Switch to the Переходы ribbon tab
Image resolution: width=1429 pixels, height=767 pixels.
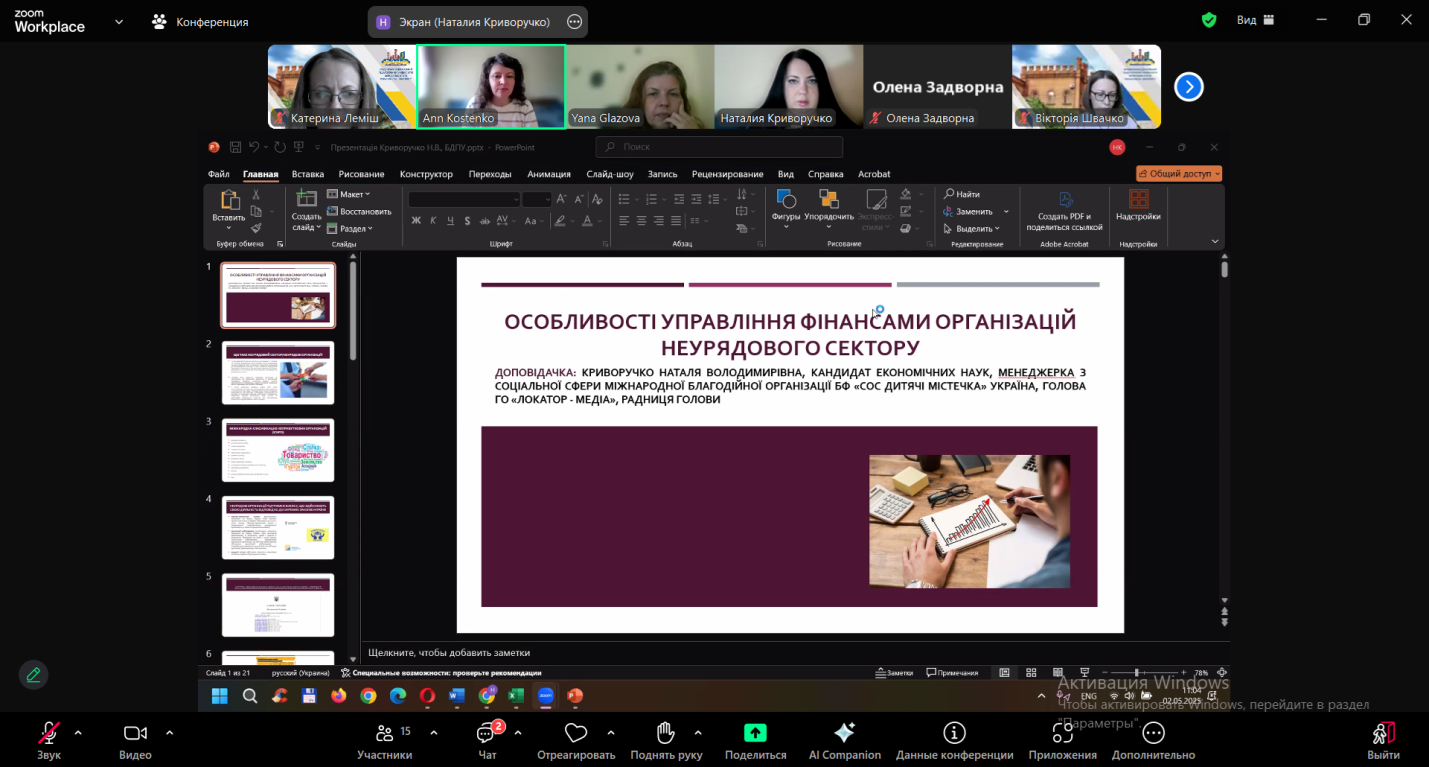[490, 174]
